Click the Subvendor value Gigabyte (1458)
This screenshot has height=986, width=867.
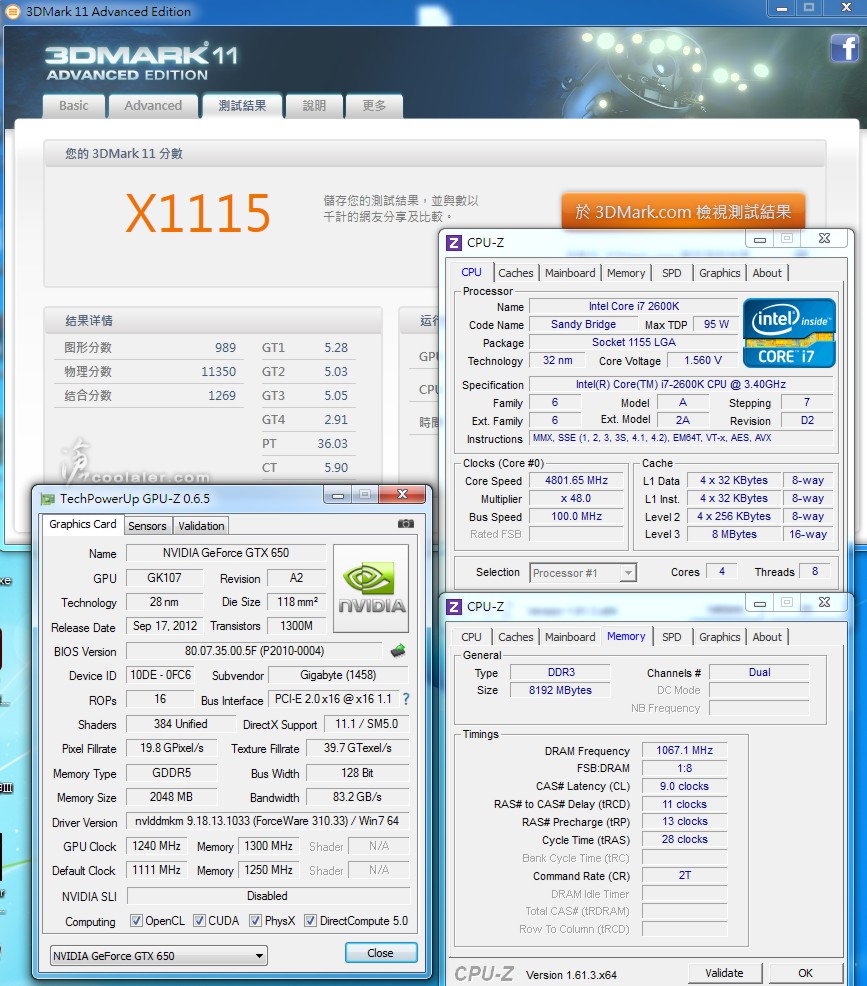(338, 675)
